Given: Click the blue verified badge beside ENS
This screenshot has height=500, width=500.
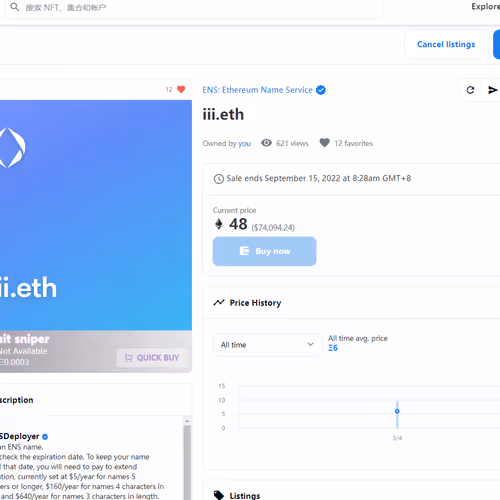Looking at the screenshot, I should click(321, 90).
